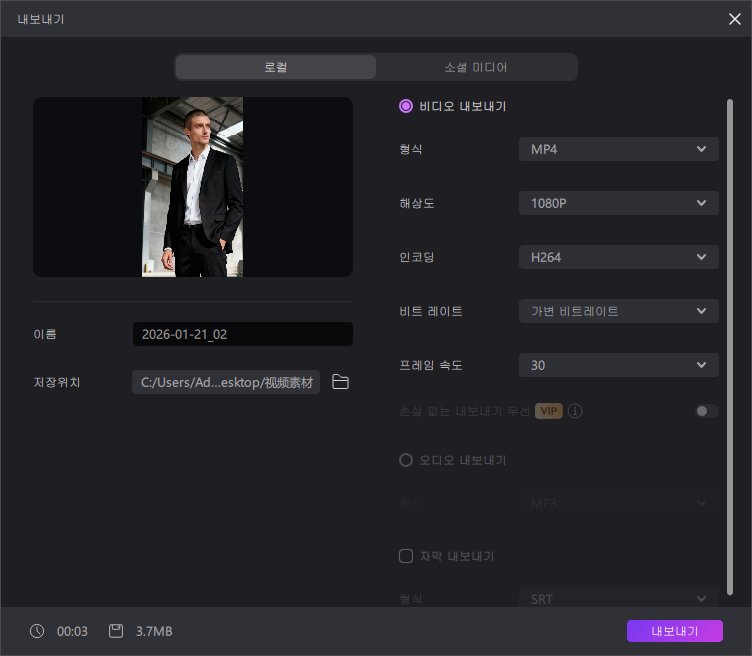Click the clock duration icon
The width and height of the screenshot is (752, 656).
tap(37, 631)
